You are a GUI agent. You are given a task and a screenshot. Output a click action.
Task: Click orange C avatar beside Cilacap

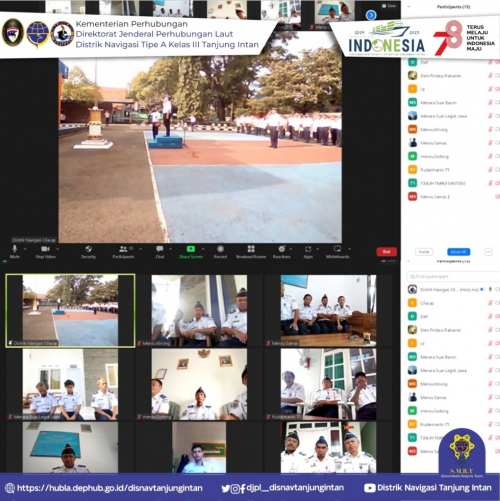pyautogui.click(x=413, y=303)
